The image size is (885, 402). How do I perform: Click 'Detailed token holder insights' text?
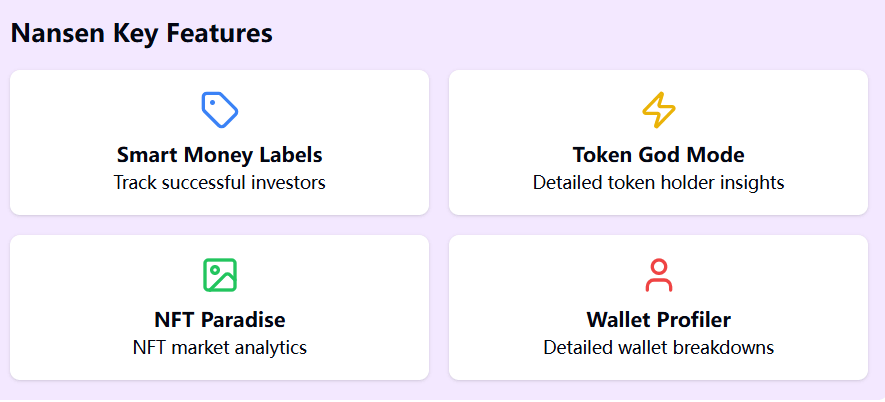tap(658, 183)
